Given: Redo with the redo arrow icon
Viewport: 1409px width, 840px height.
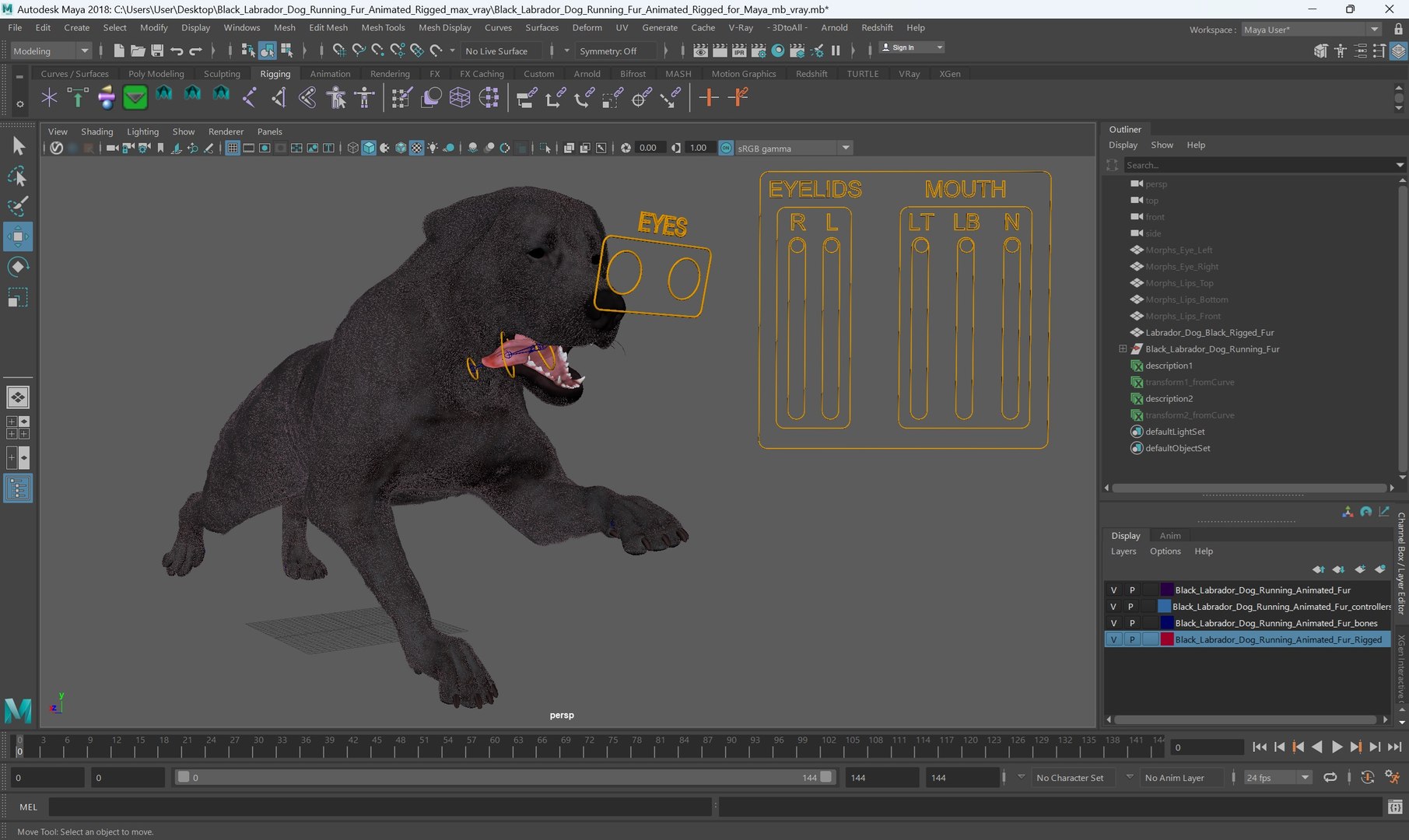Looking at the screenshot, I should click(196, 51).
